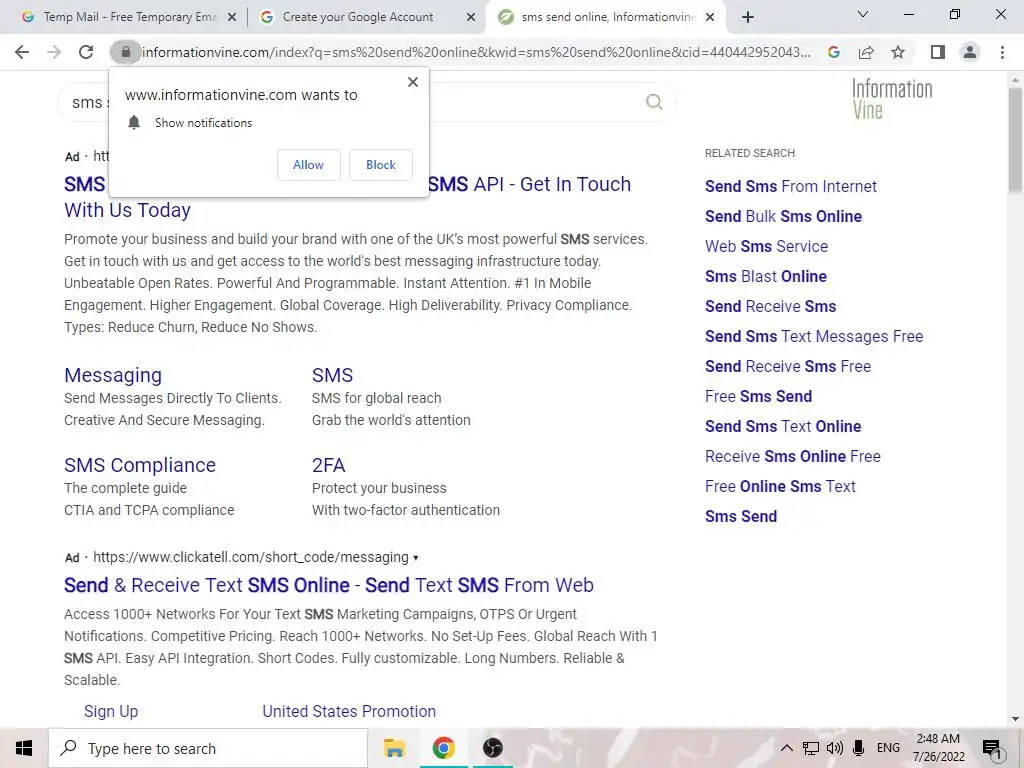Image resolution: width=1024 pixels, height=768 pixels.
Task: Open the 2FA sitelink
Action: [328, 465]
